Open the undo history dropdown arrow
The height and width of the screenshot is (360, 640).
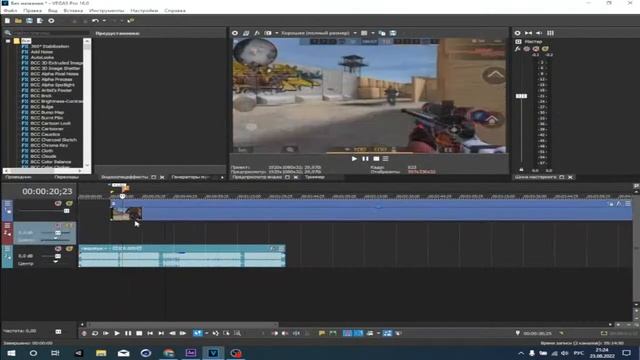[x=104, y=20]
